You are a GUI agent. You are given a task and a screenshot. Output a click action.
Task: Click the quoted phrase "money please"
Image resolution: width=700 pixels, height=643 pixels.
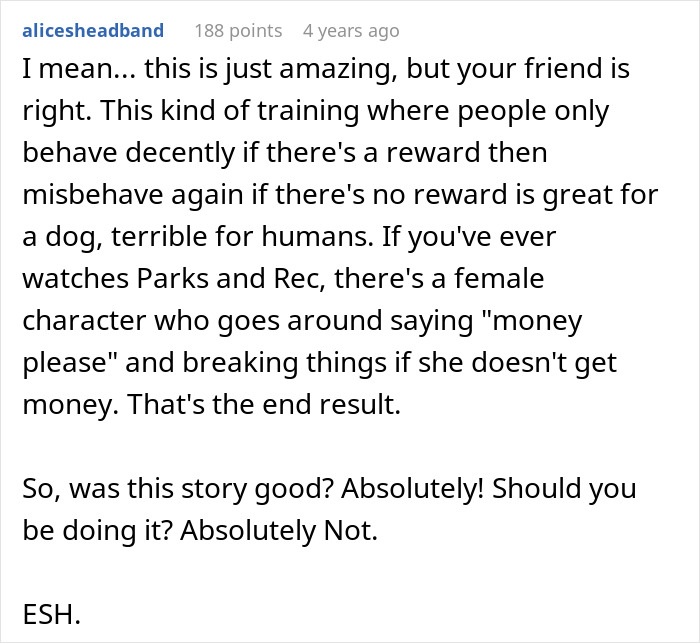[x=302, y=341]
